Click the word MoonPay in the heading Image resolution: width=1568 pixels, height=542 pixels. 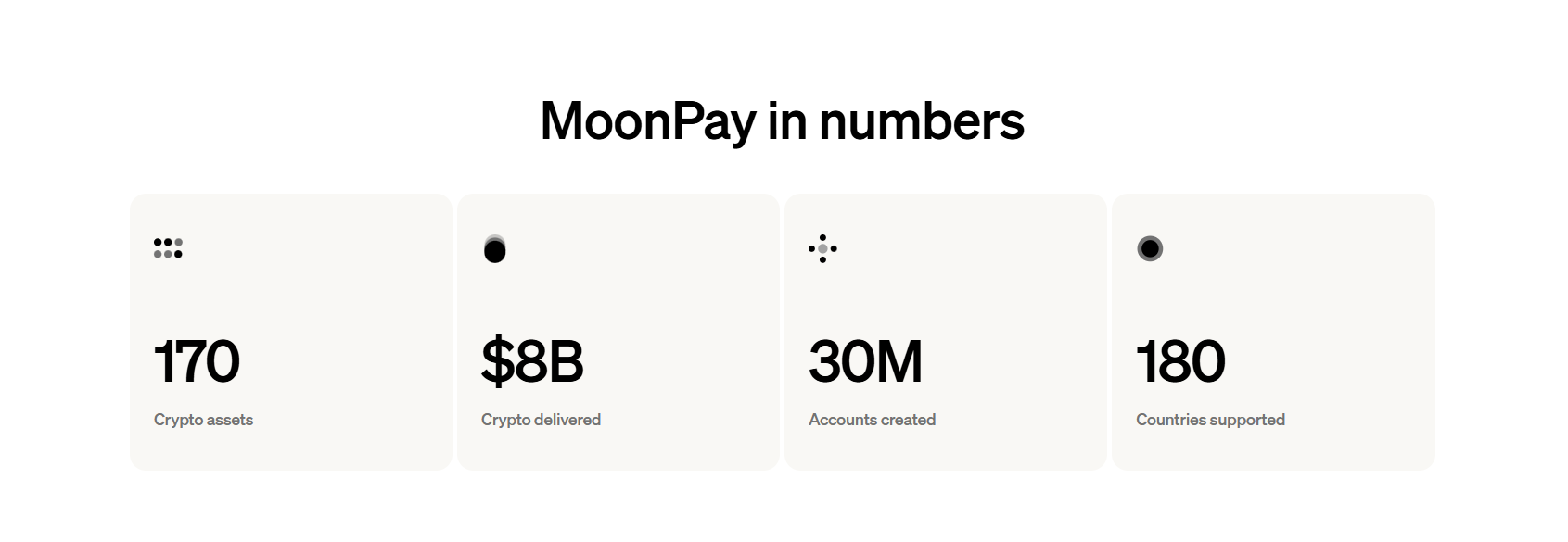tap(648, 121)
